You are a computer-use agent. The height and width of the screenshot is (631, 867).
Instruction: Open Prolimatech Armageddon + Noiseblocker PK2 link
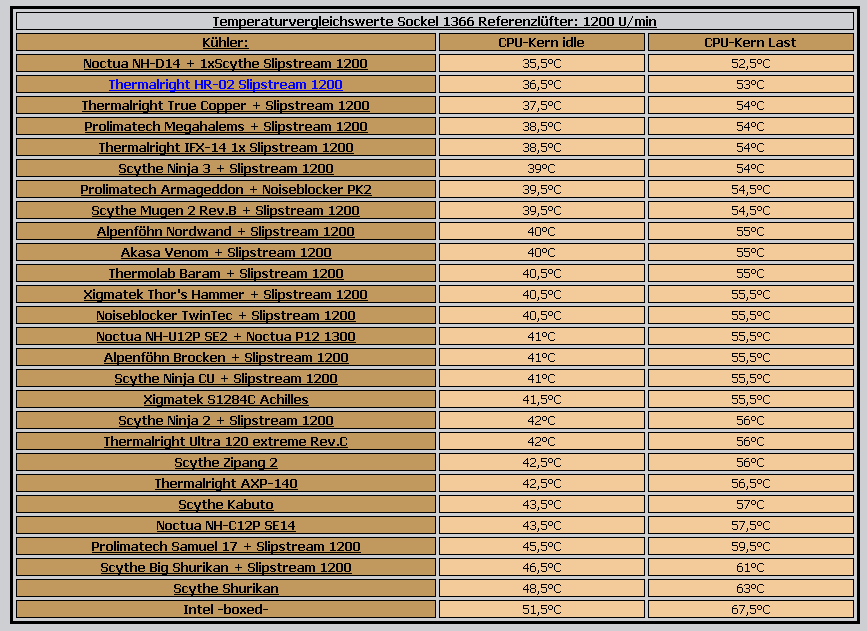point(225,189)
